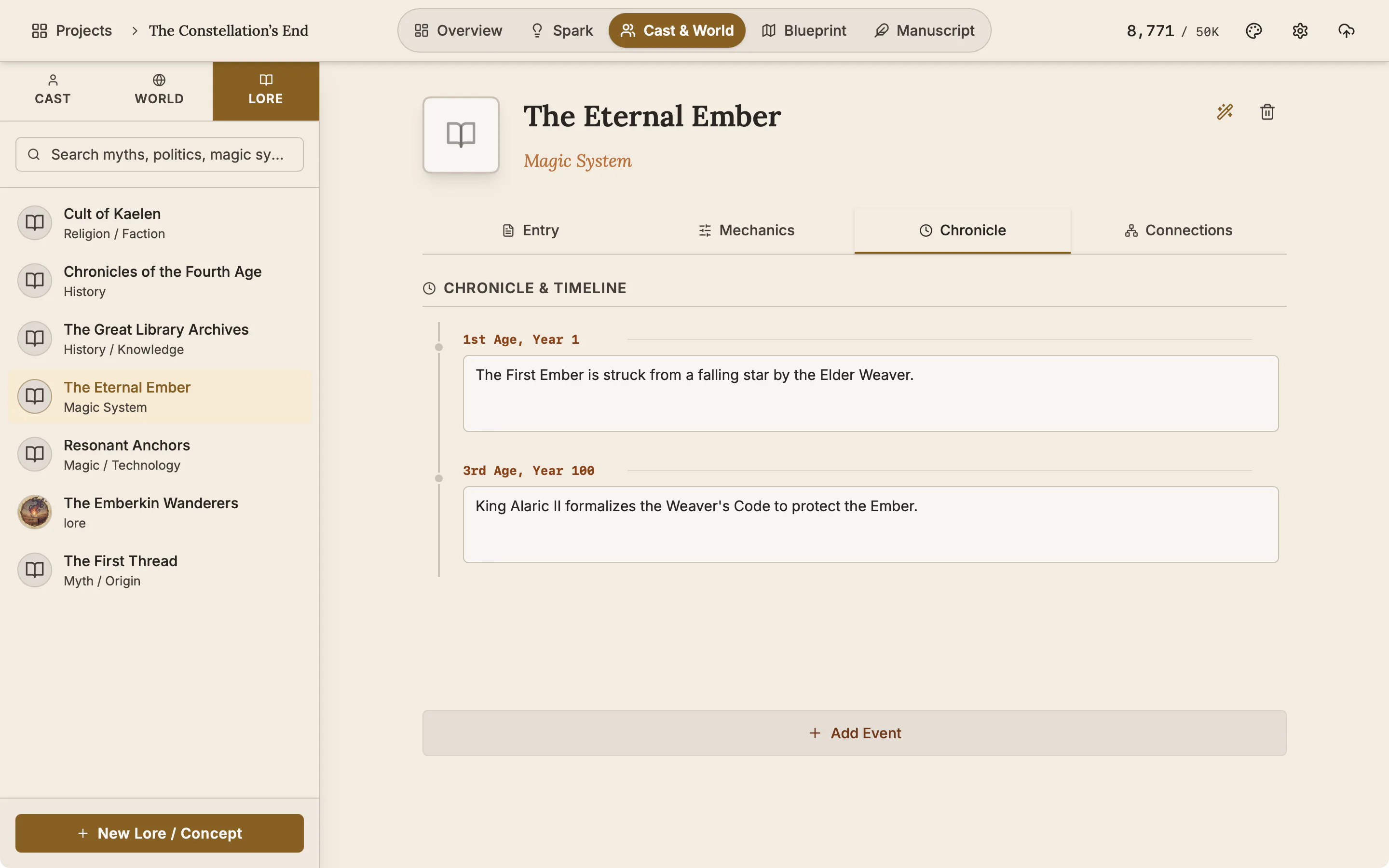Open settings gear in top bar
Image resolution: width=1389 pixels, height=868 pixels.
click(x=1300, y=30)
